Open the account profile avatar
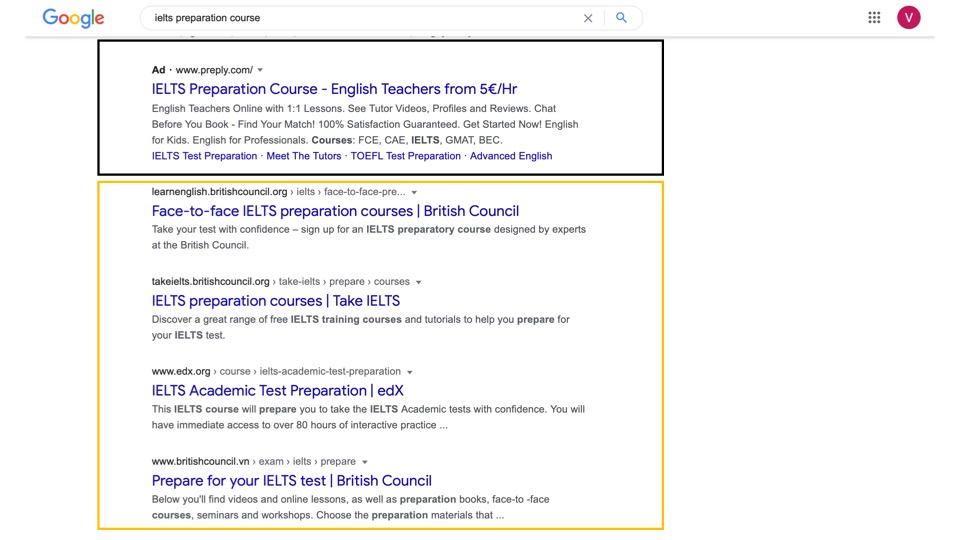Viewport: 960px width, 540px height. tap(908, 17)
